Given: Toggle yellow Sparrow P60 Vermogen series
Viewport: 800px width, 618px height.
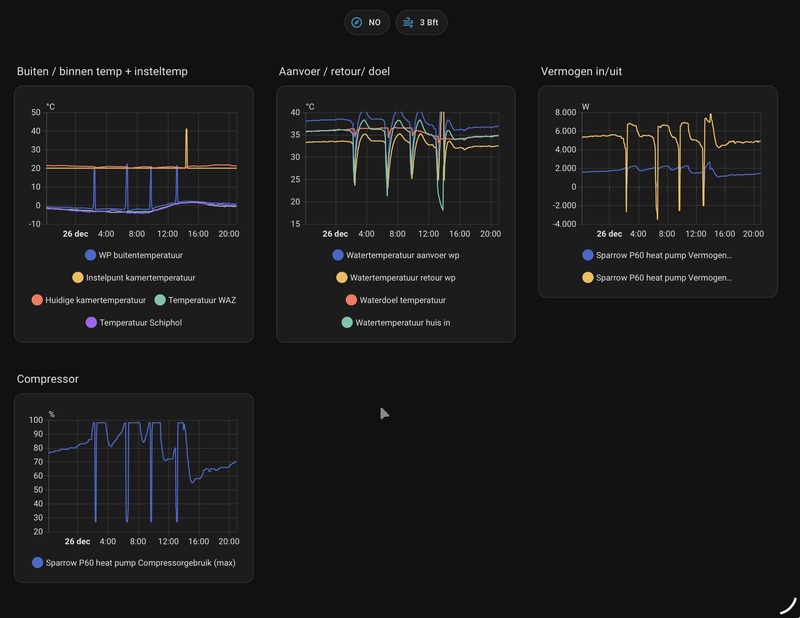Looking at the screenshot, I should (x=658, y=278).
